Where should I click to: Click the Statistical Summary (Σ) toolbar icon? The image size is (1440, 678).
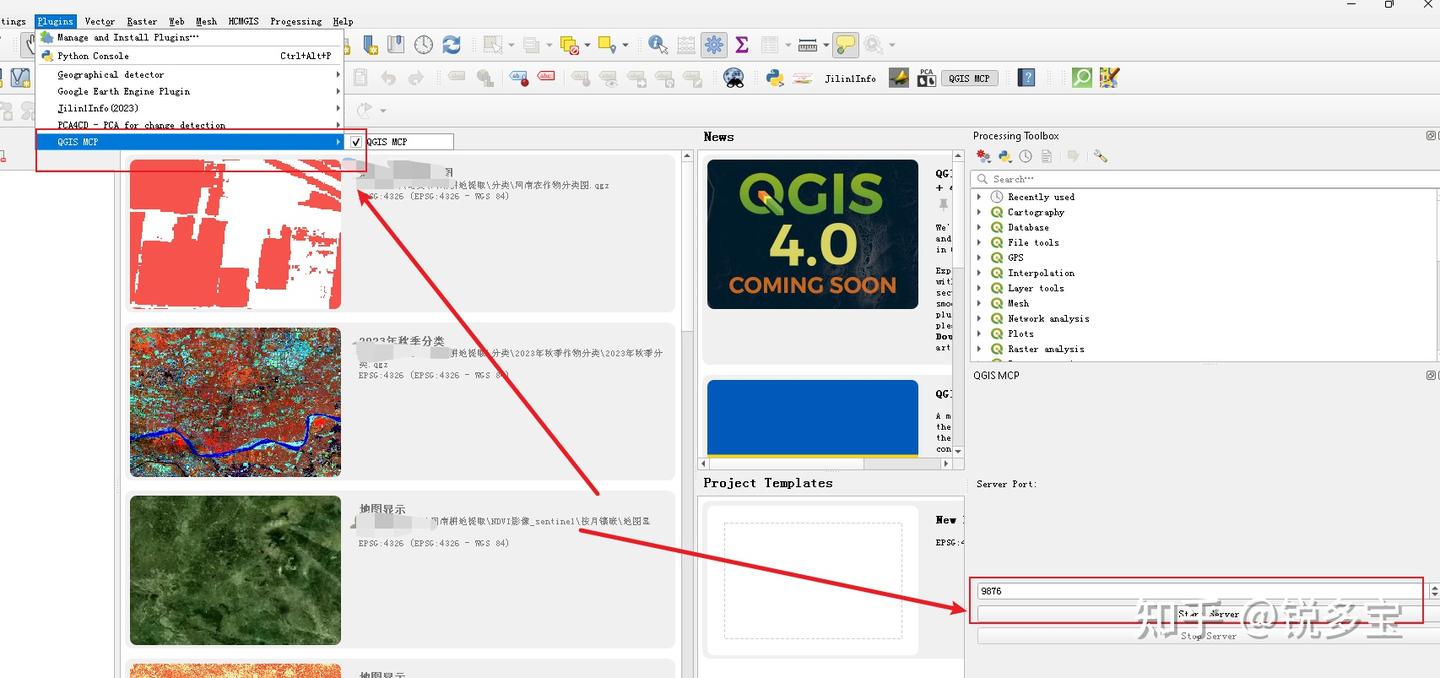(743, 44)
